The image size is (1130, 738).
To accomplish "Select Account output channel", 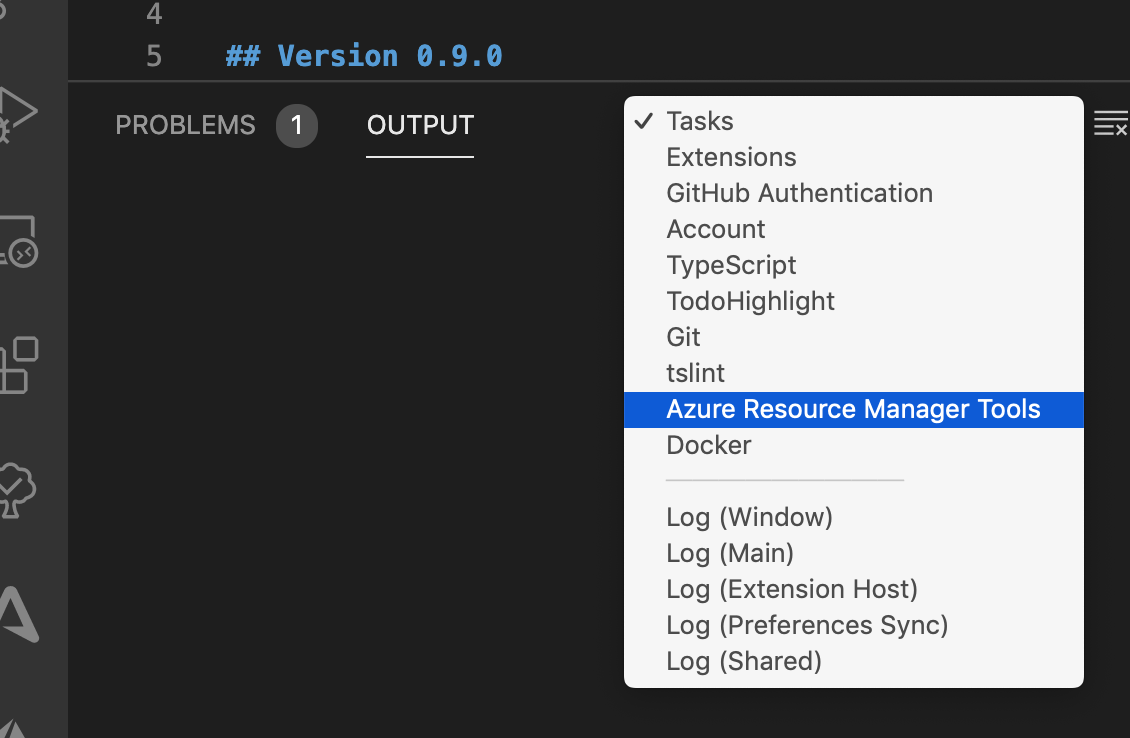I will [853, 229].
